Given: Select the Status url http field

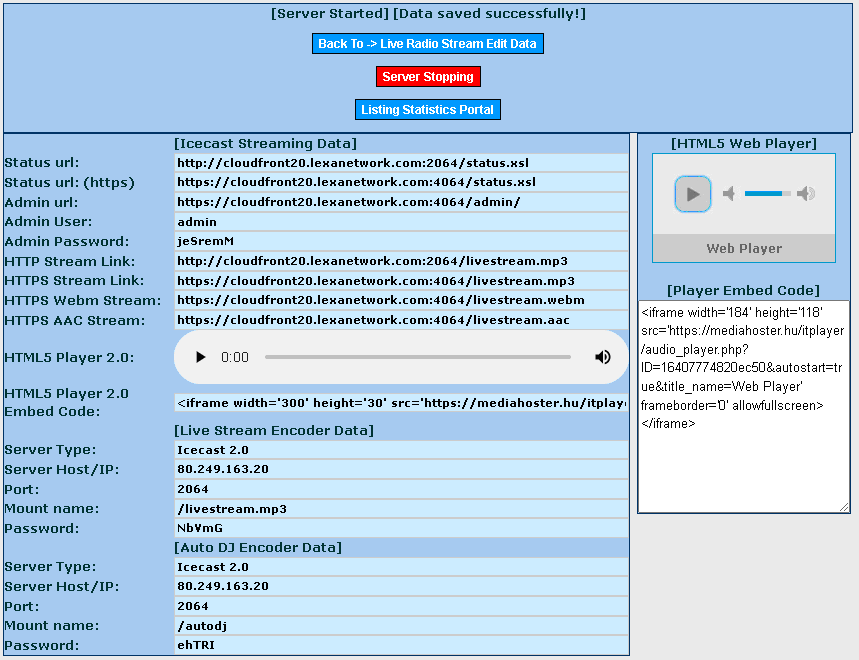Looking at the screenshot, I should click(x=401, y=163).
